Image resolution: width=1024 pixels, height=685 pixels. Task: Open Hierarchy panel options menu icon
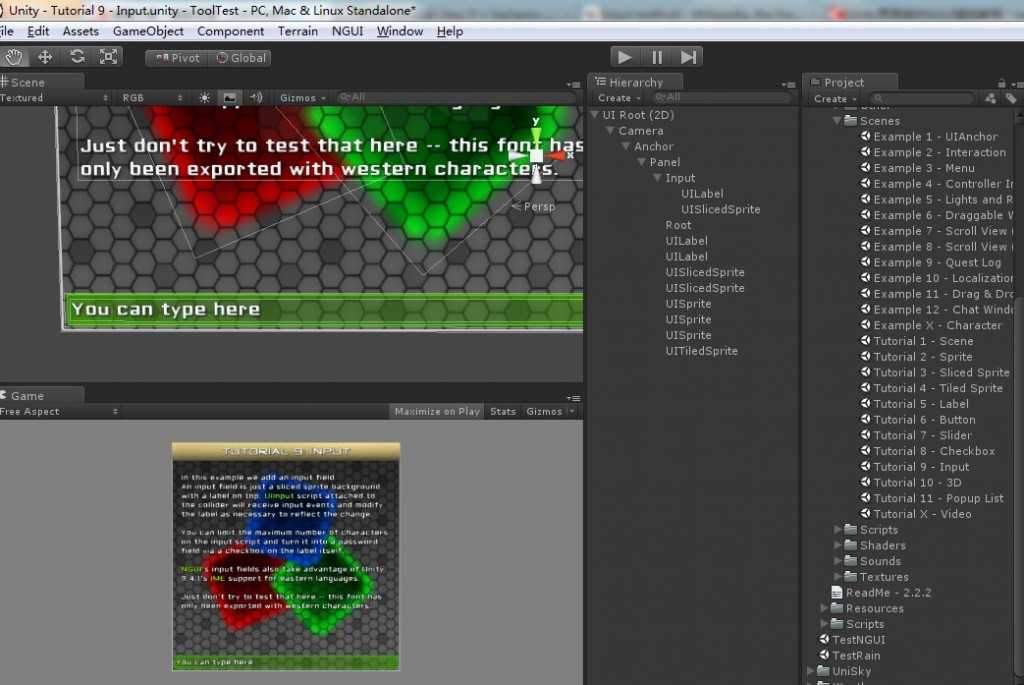[x=789, y=84]
